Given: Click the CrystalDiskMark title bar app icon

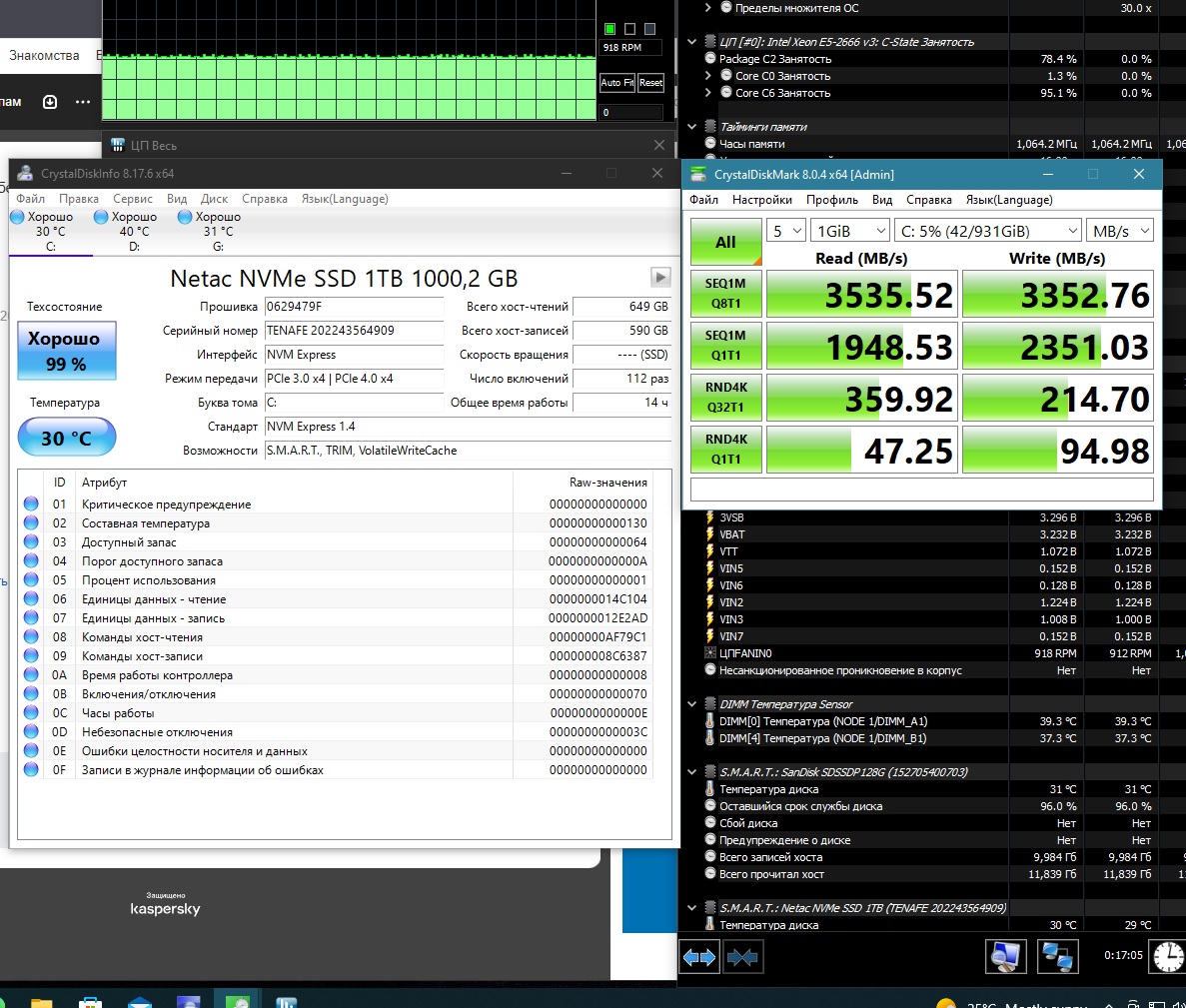Looking at the screenshot, I should click(x=698, y=174).
